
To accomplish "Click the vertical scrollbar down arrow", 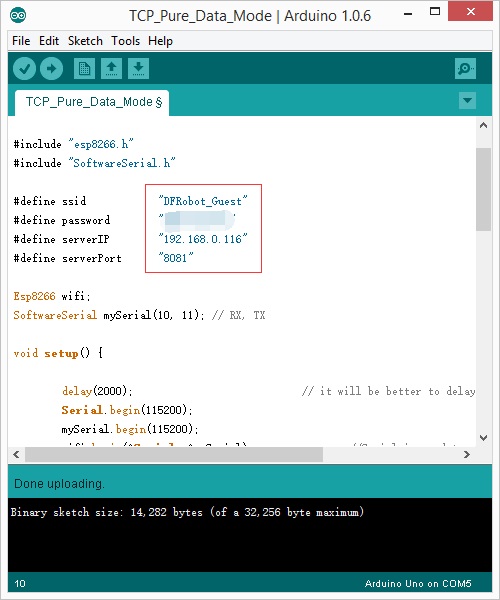I will [x=484, y=438].
